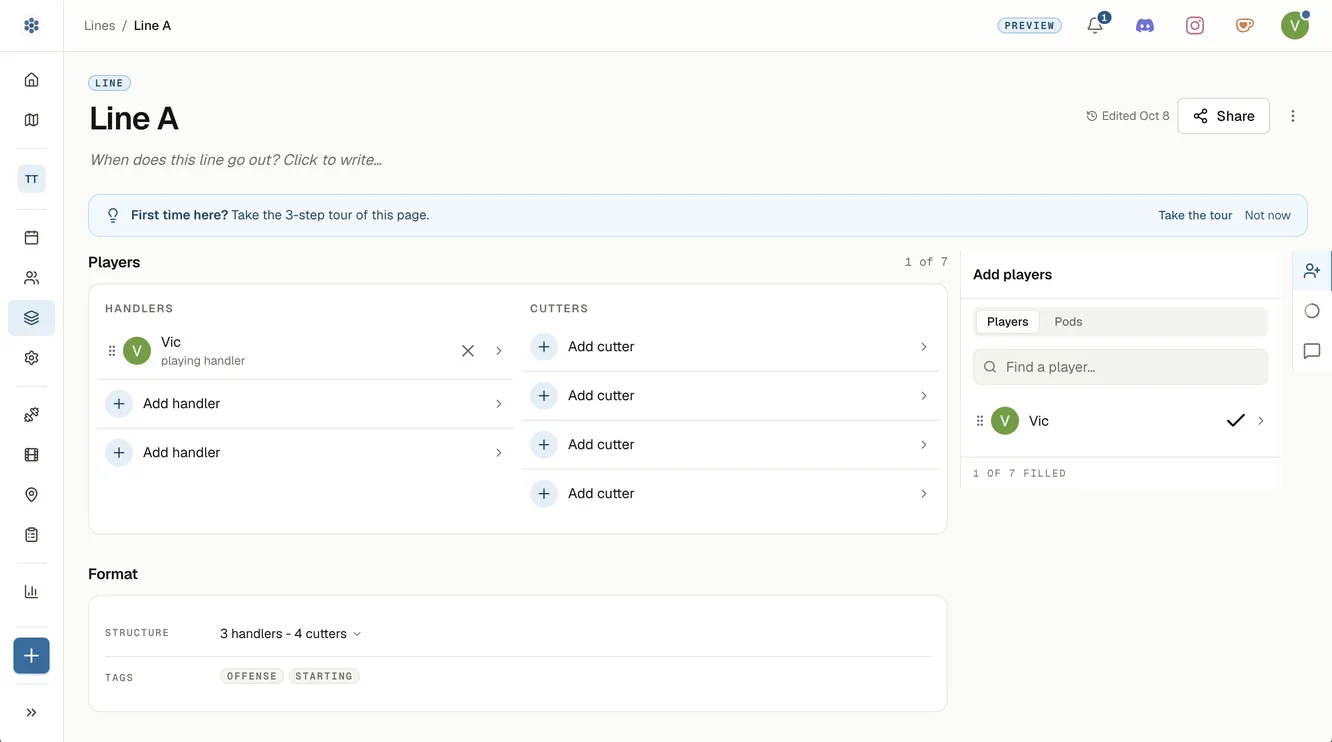Open the user avatar menu in the header
This screenshot has width=1332, height=742.
1295,26
